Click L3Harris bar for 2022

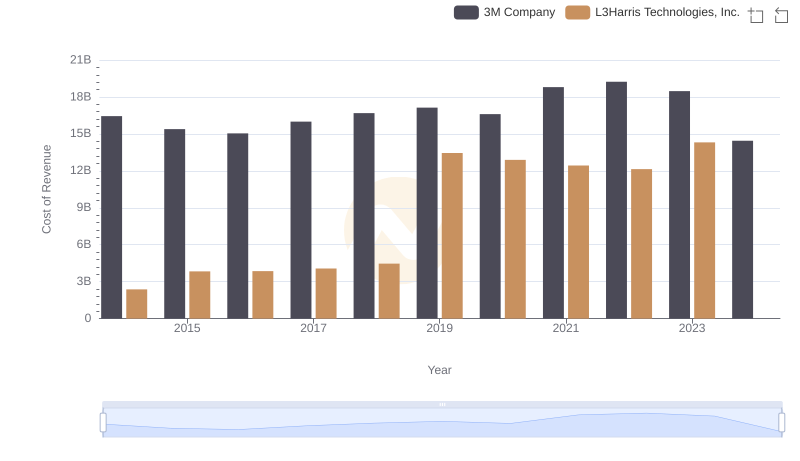coord(641,244)
